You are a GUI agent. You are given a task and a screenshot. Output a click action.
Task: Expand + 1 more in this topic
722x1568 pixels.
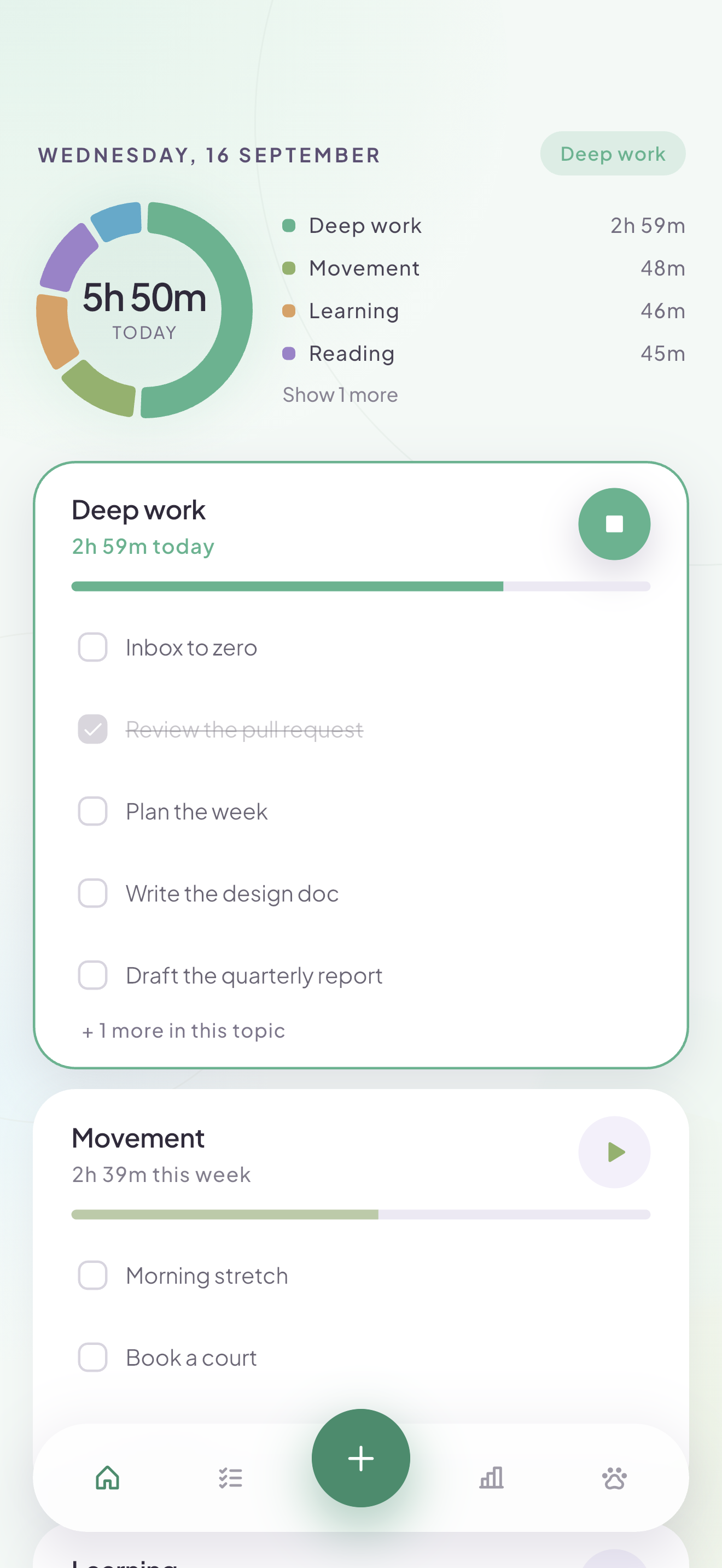pos(183,1031)
